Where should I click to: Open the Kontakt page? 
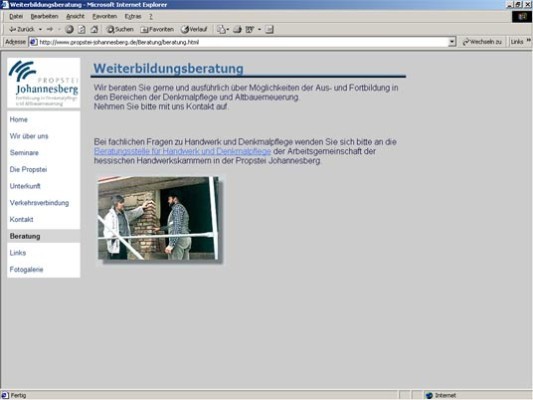tap(21, 220)
